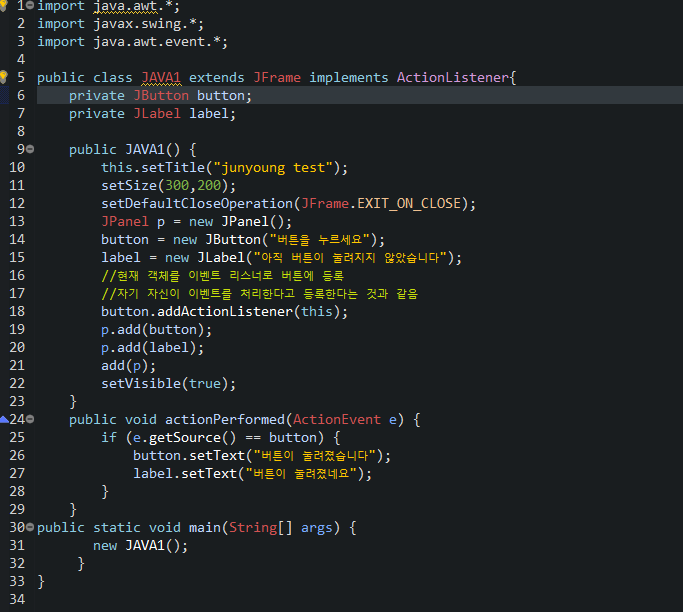683x612 pixels.
Task: Collapse the import block fold on line 1
Action: point(30,6)
